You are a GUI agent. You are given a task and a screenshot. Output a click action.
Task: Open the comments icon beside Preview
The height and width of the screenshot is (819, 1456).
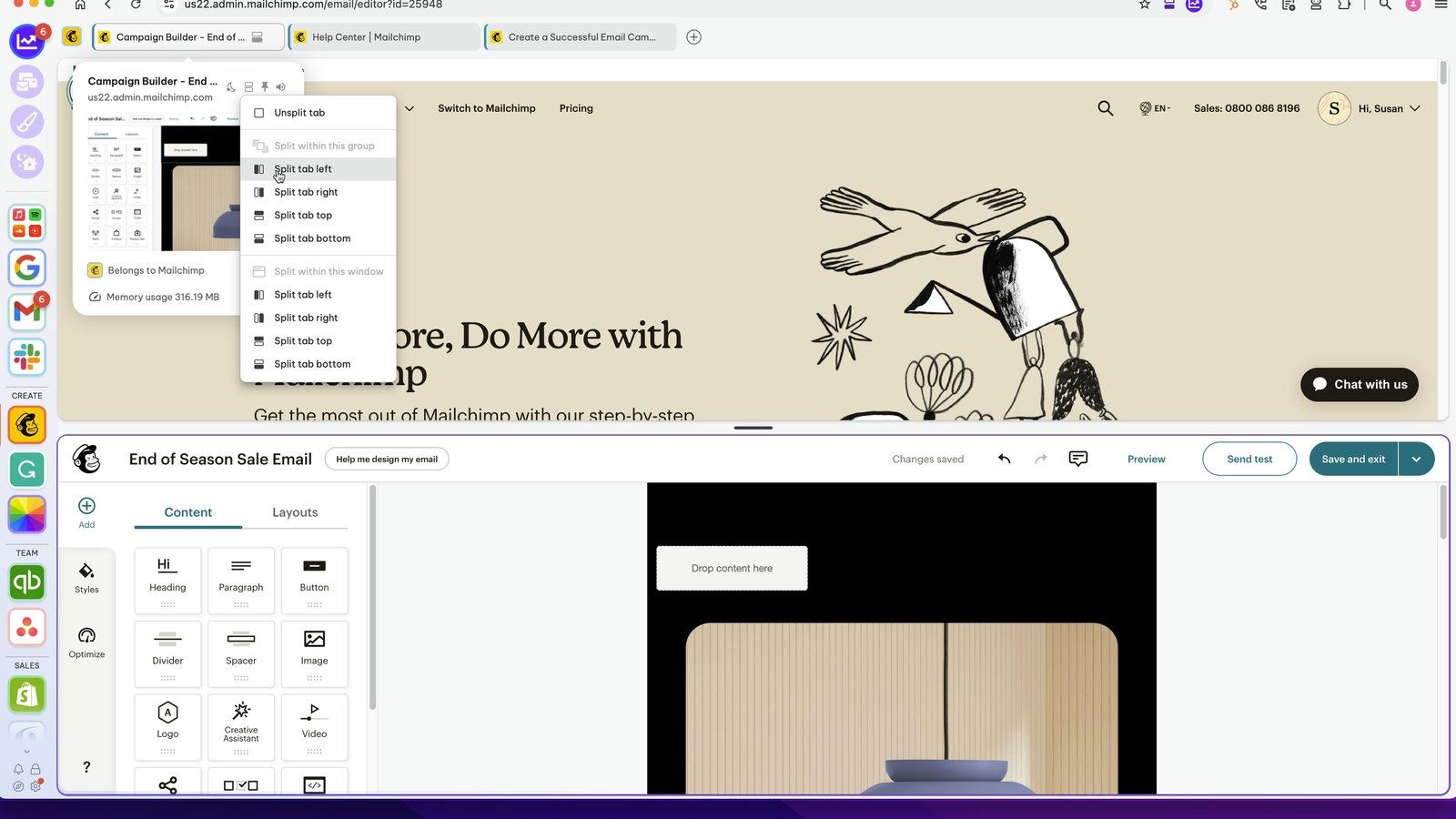(x=1078, y=459)
